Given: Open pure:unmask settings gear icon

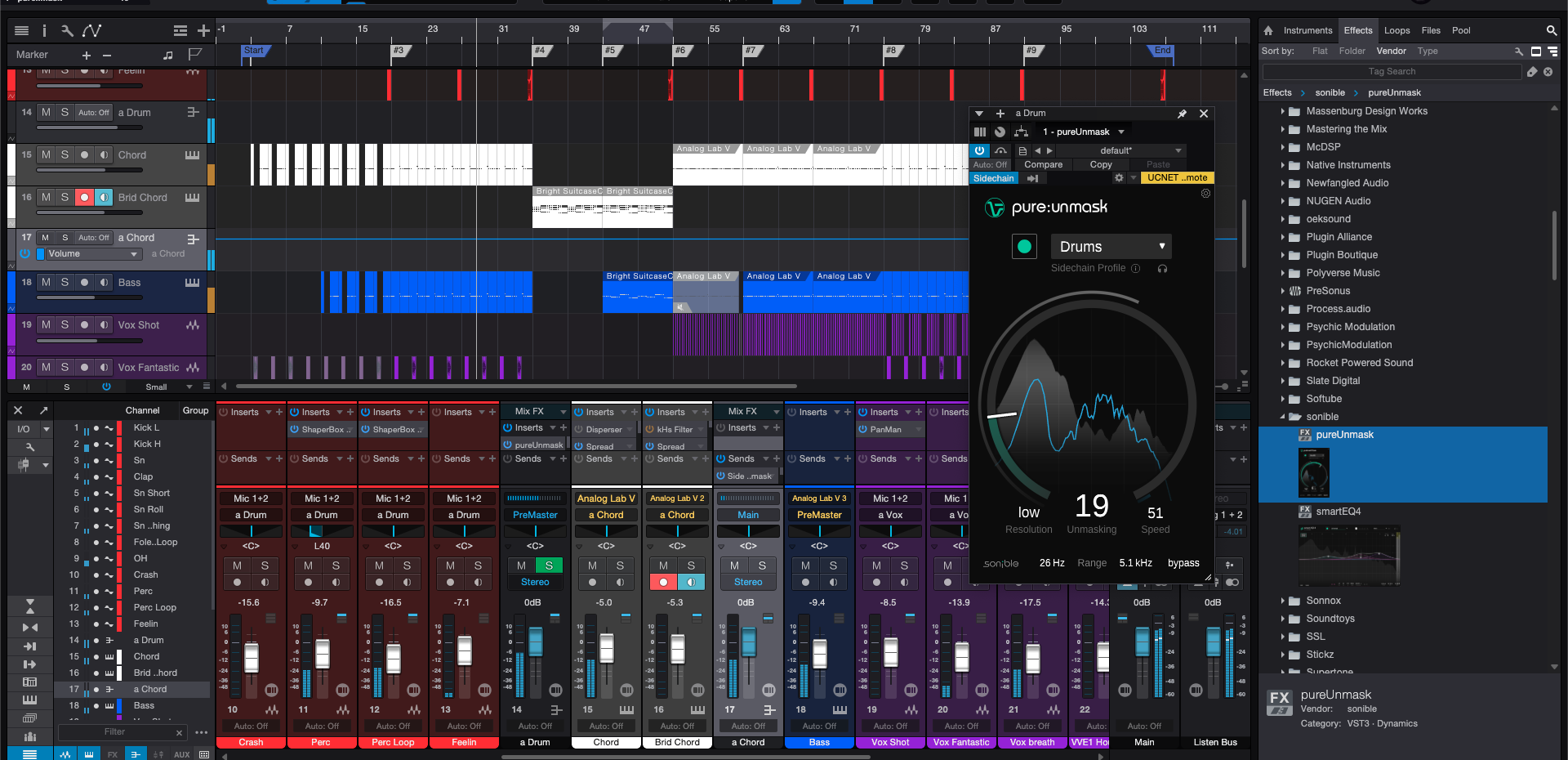Looking at the screenshot, I should (1205, 194).
